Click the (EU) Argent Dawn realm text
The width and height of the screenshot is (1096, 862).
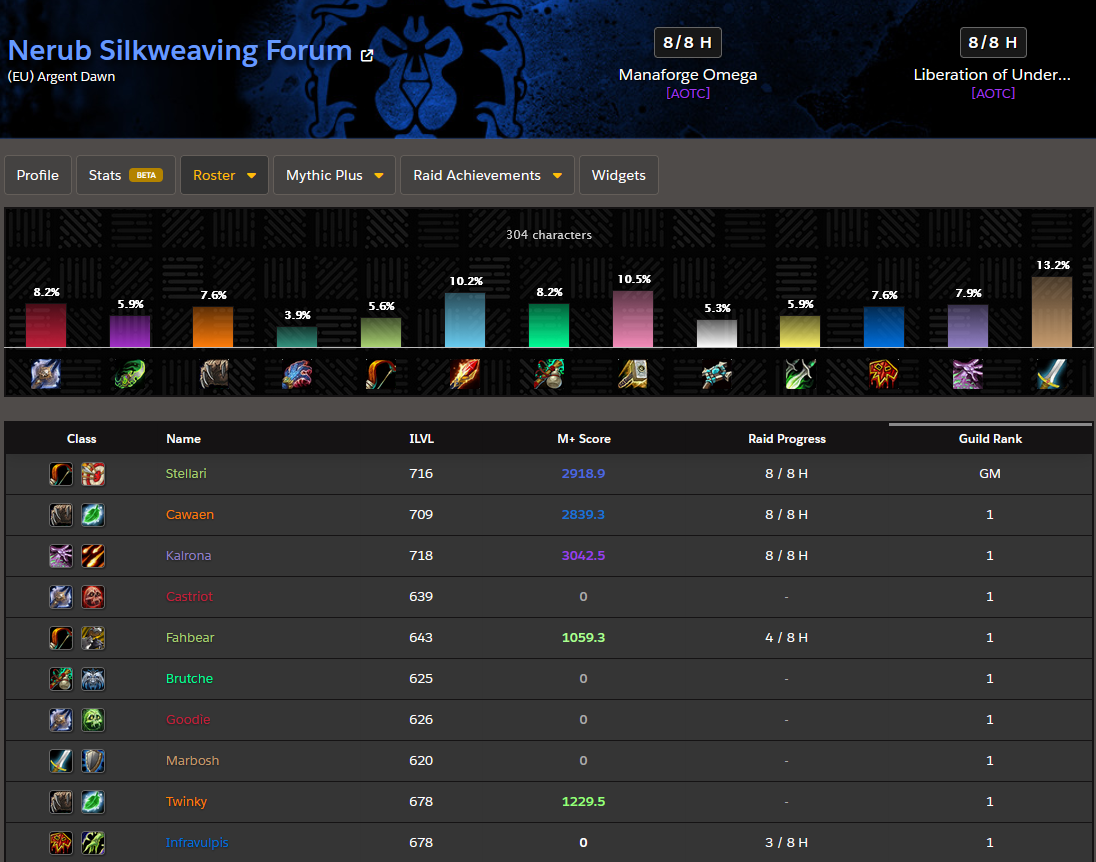[x=62, y=77]
